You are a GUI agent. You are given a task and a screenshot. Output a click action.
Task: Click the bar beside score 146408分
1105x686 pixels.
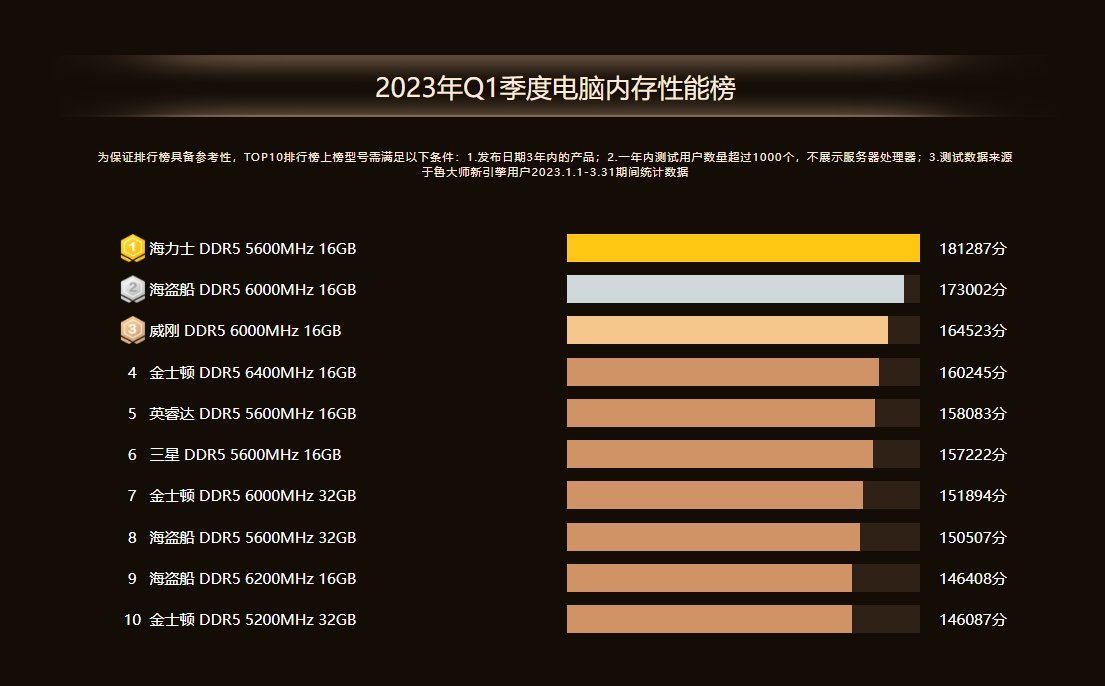coord(709,578)
